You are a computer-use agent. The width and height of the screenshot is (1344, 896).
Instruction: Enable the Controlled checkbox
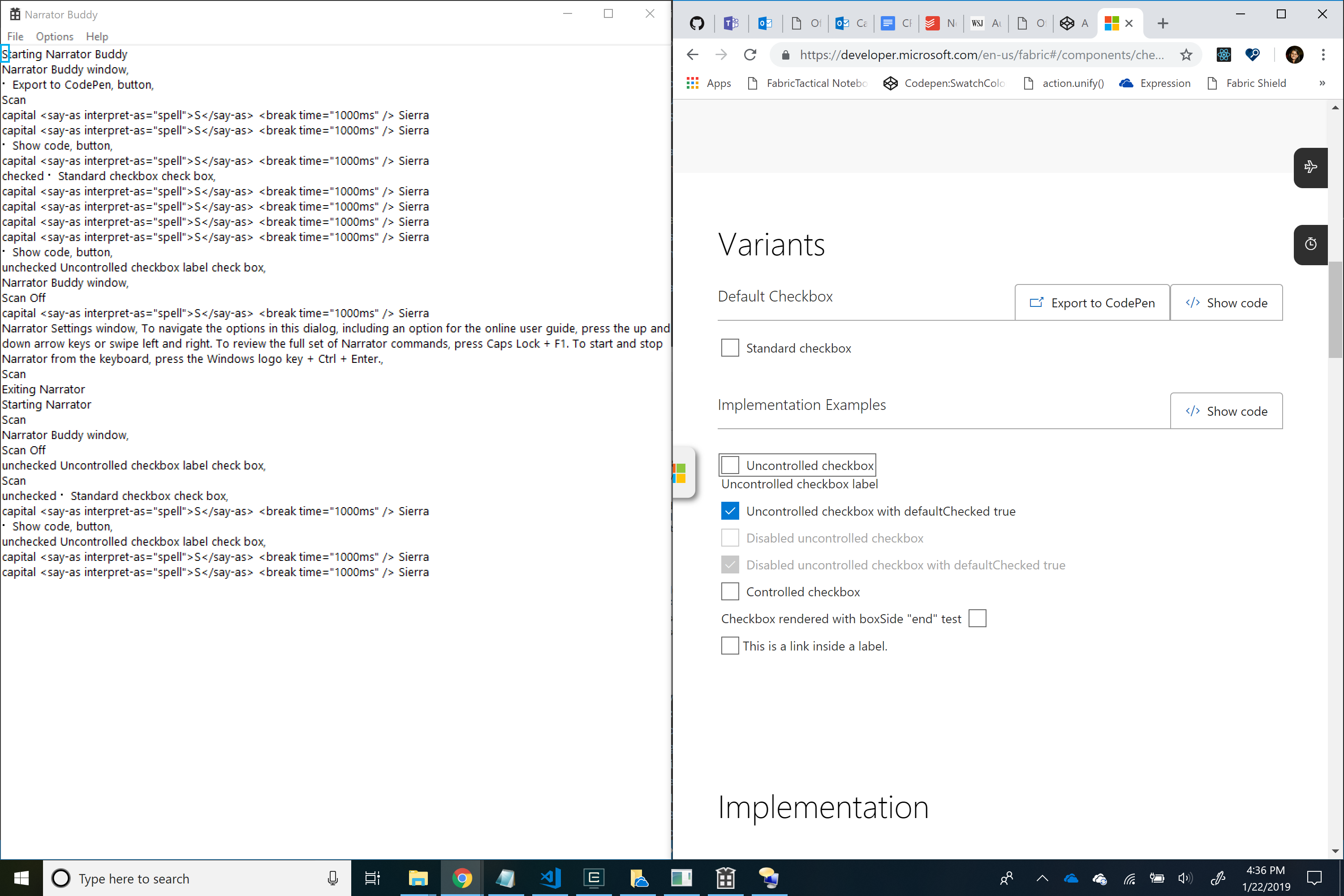[x=730, y=591]
